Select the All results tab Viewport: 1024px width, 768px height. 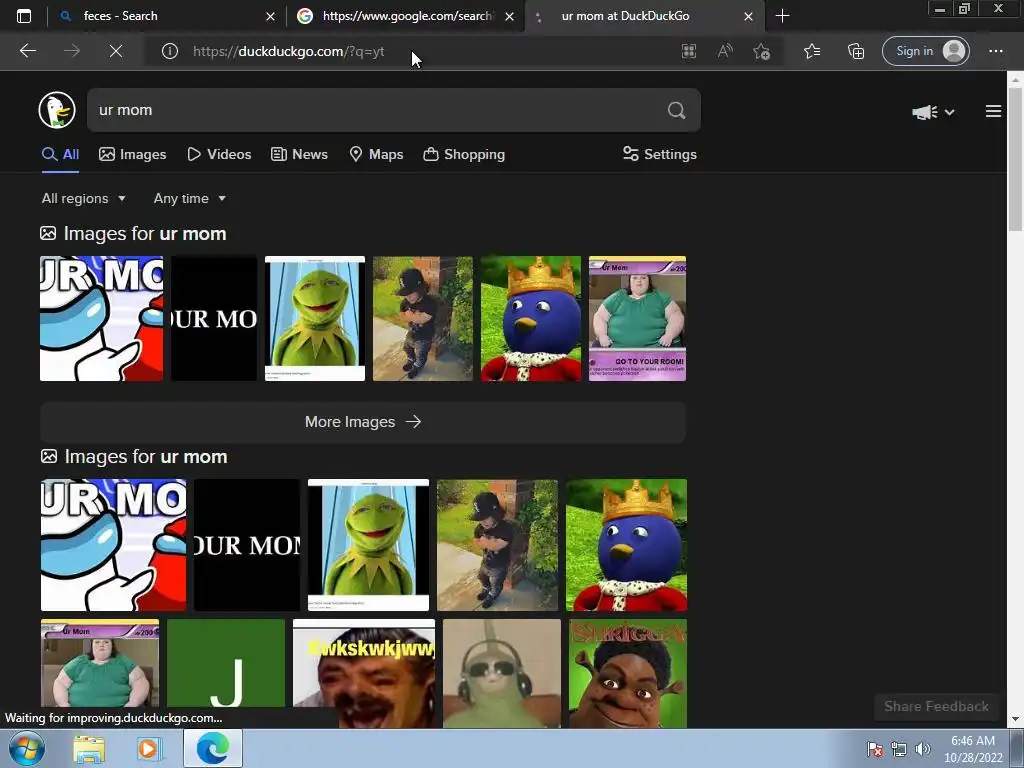60,155
